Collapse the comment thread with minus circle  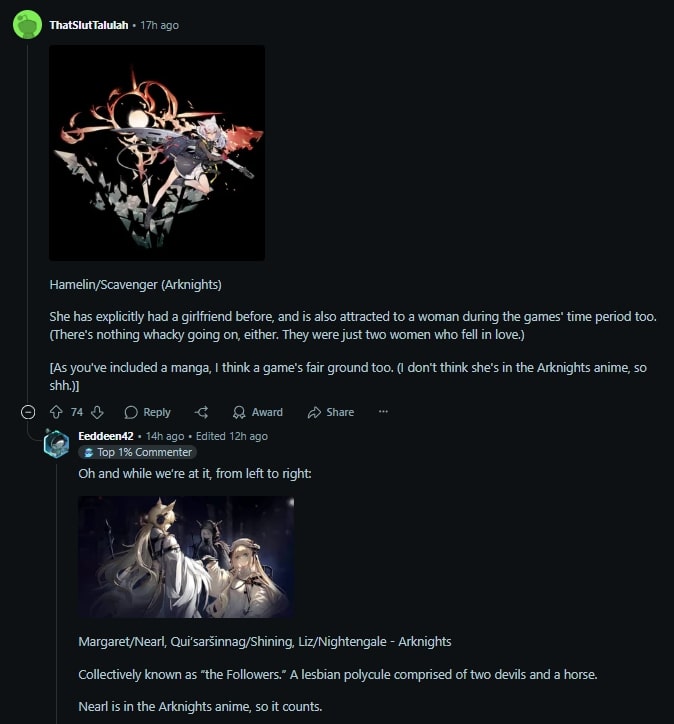pos(28,412)
